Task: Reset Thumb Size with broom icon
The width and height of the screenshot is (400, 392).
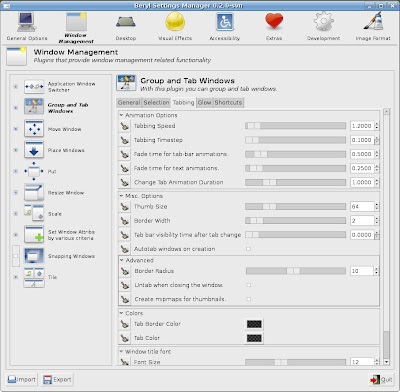Action: (125, 207)
